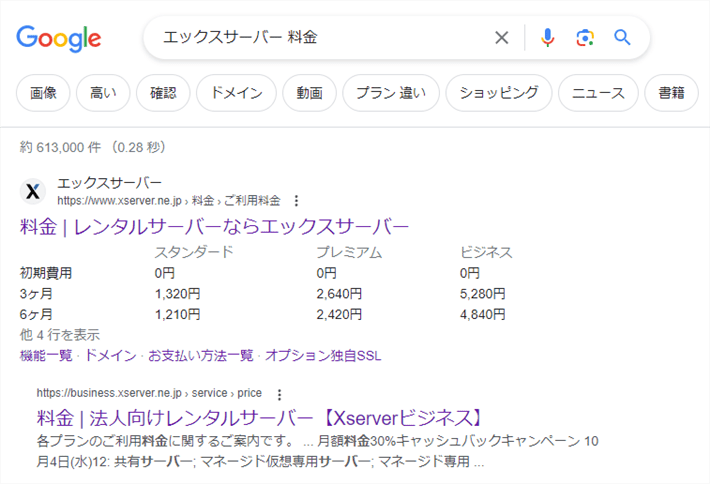This screenshot has width=710, height=484.
Task: Open options menu next to ご利用料金 breadcrumb
Action: pyautogui.click(x=296, y=201)
